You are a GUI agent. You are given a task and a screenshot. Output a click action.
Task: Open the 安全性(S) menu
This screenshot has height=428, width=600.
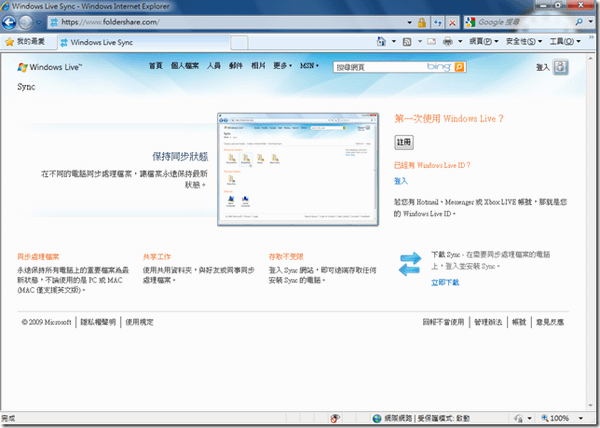point(524,41)
